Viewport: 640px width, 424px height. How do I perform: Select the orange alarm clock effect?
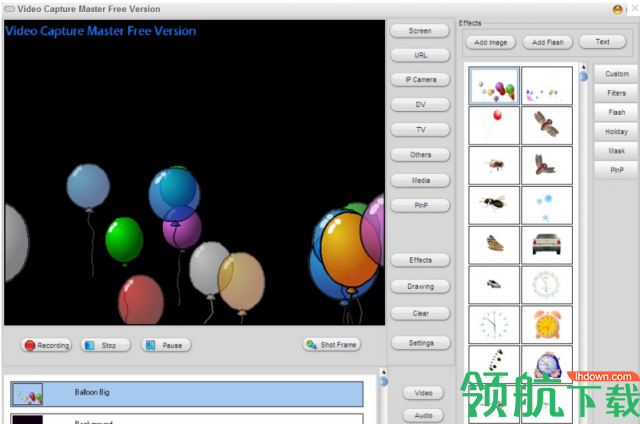pyautogui.click(x=547, y=325)
